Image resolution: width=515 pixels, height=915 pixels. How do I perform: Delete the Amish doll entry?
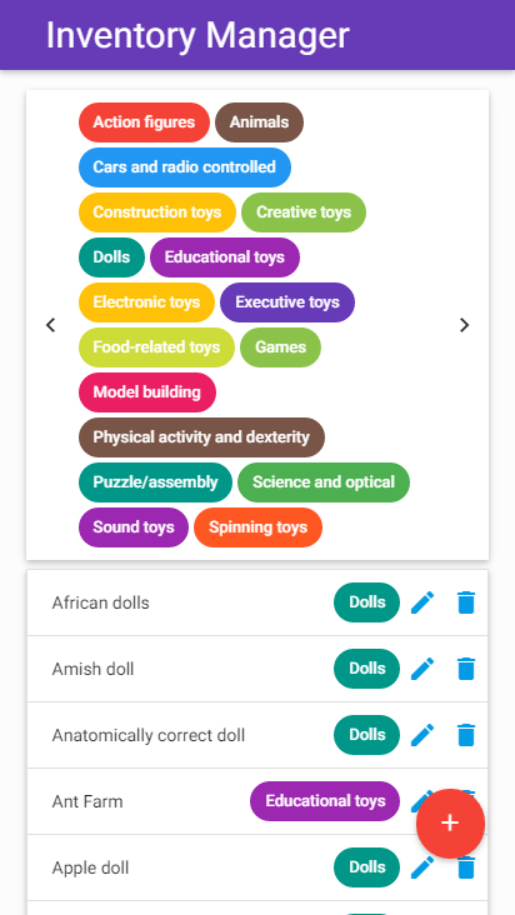(x=465, y=668)
